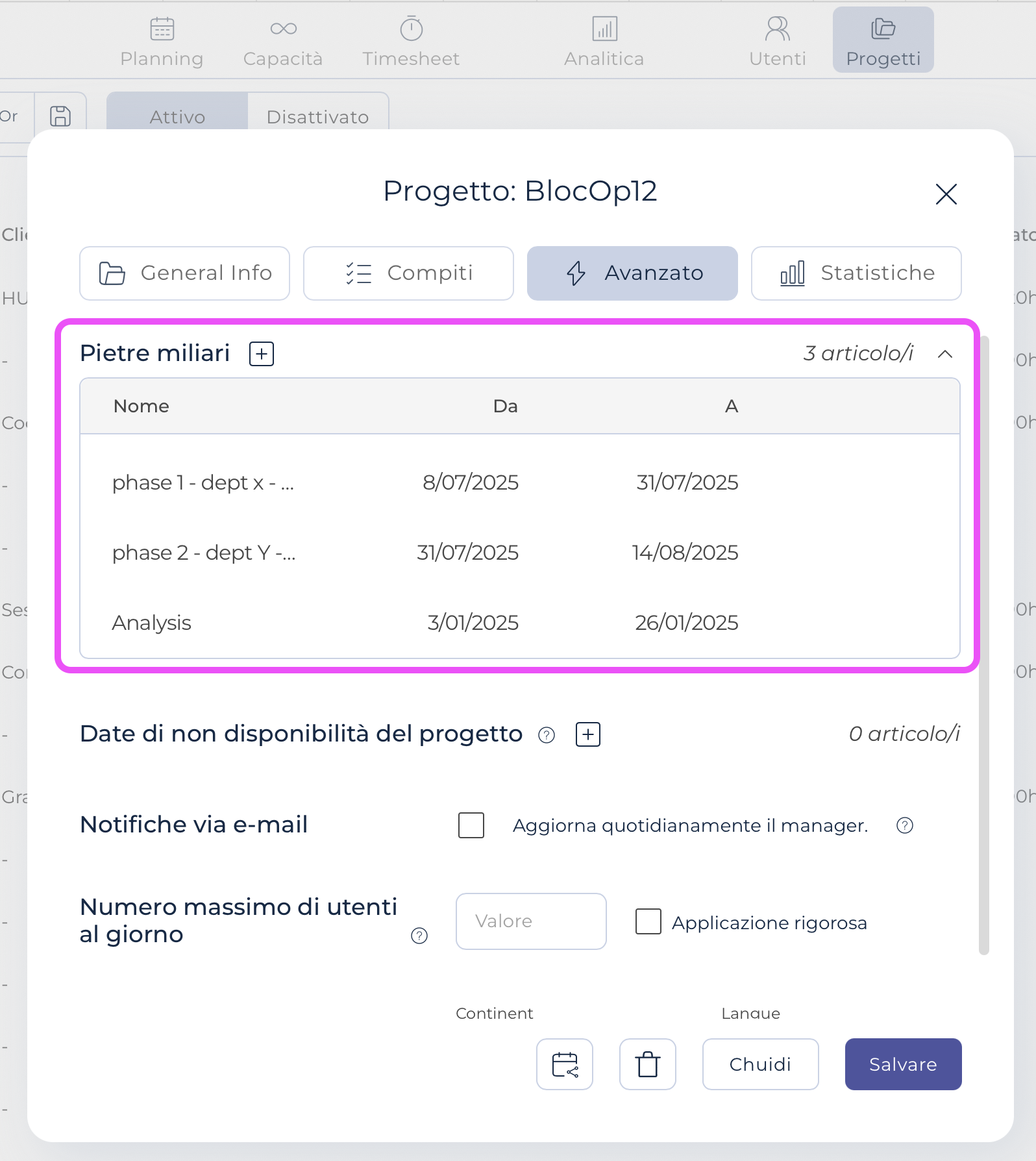Add a new milestone to Pietre miliari
The height and width of the screenshot is (1161, 1036).
[x=262, y=354]
